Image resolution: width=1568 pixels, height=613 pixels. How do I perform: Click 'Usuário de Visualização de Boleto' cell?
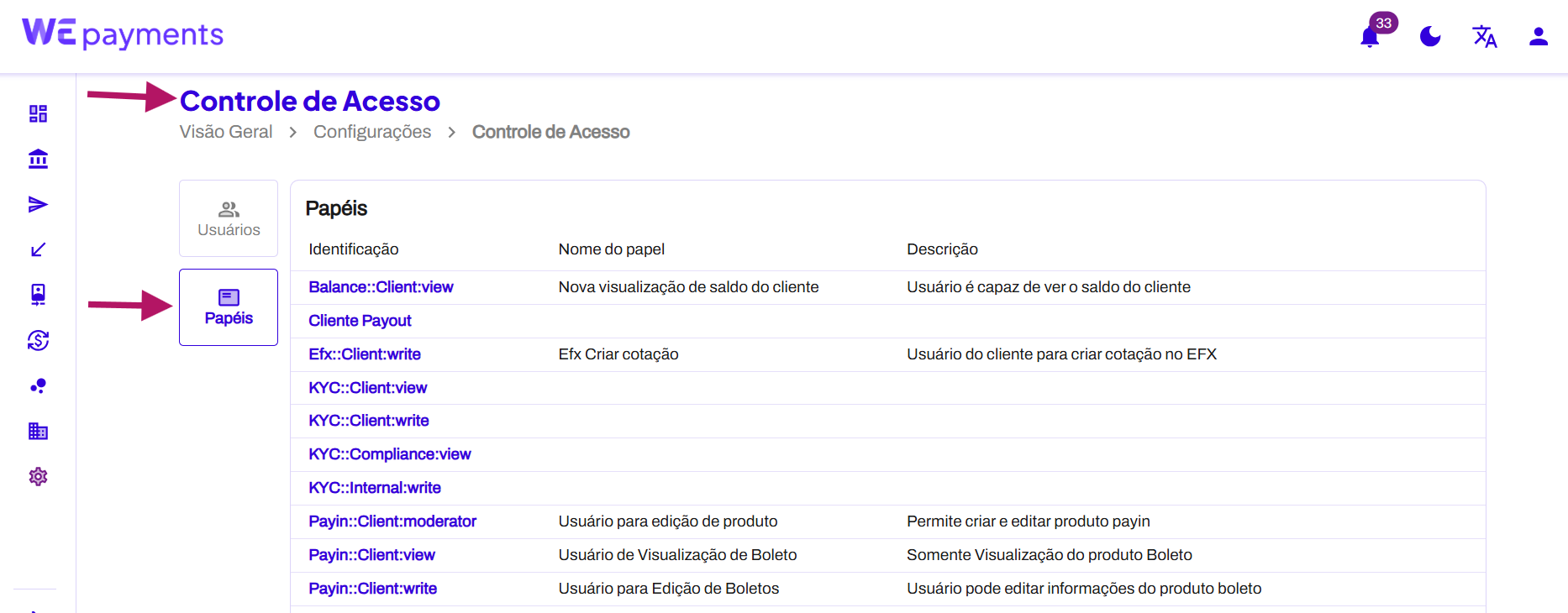click(x=677, y=555)
